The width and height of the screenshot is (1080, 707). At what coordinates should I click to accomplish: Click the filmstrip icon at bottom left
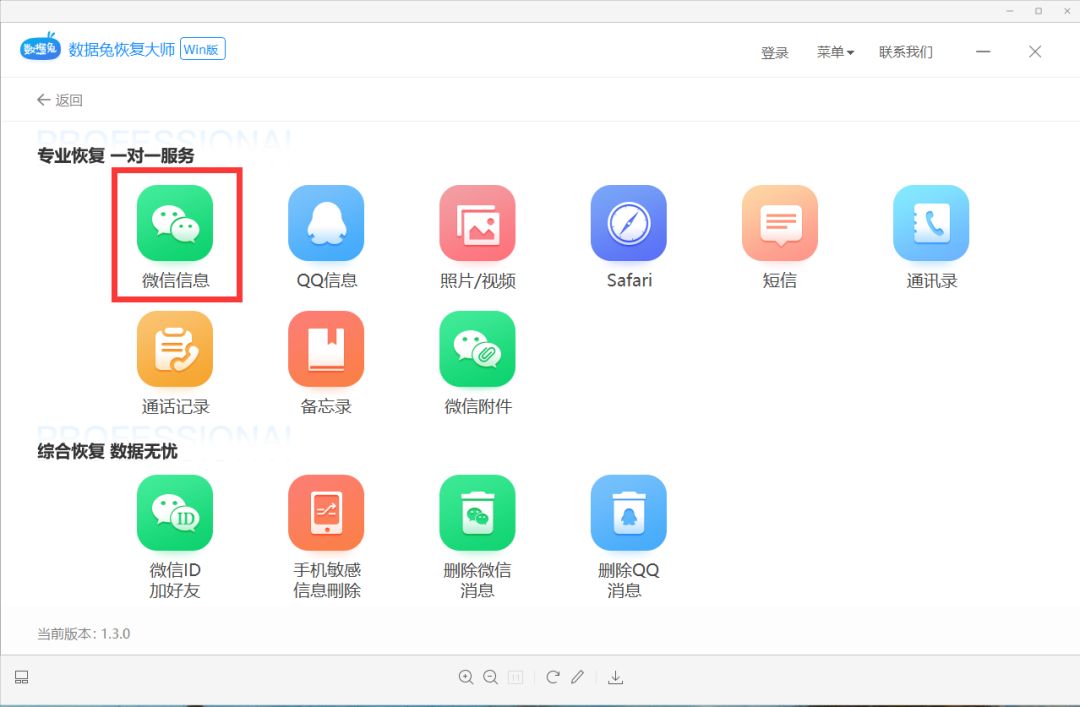(x=21, y=677)
